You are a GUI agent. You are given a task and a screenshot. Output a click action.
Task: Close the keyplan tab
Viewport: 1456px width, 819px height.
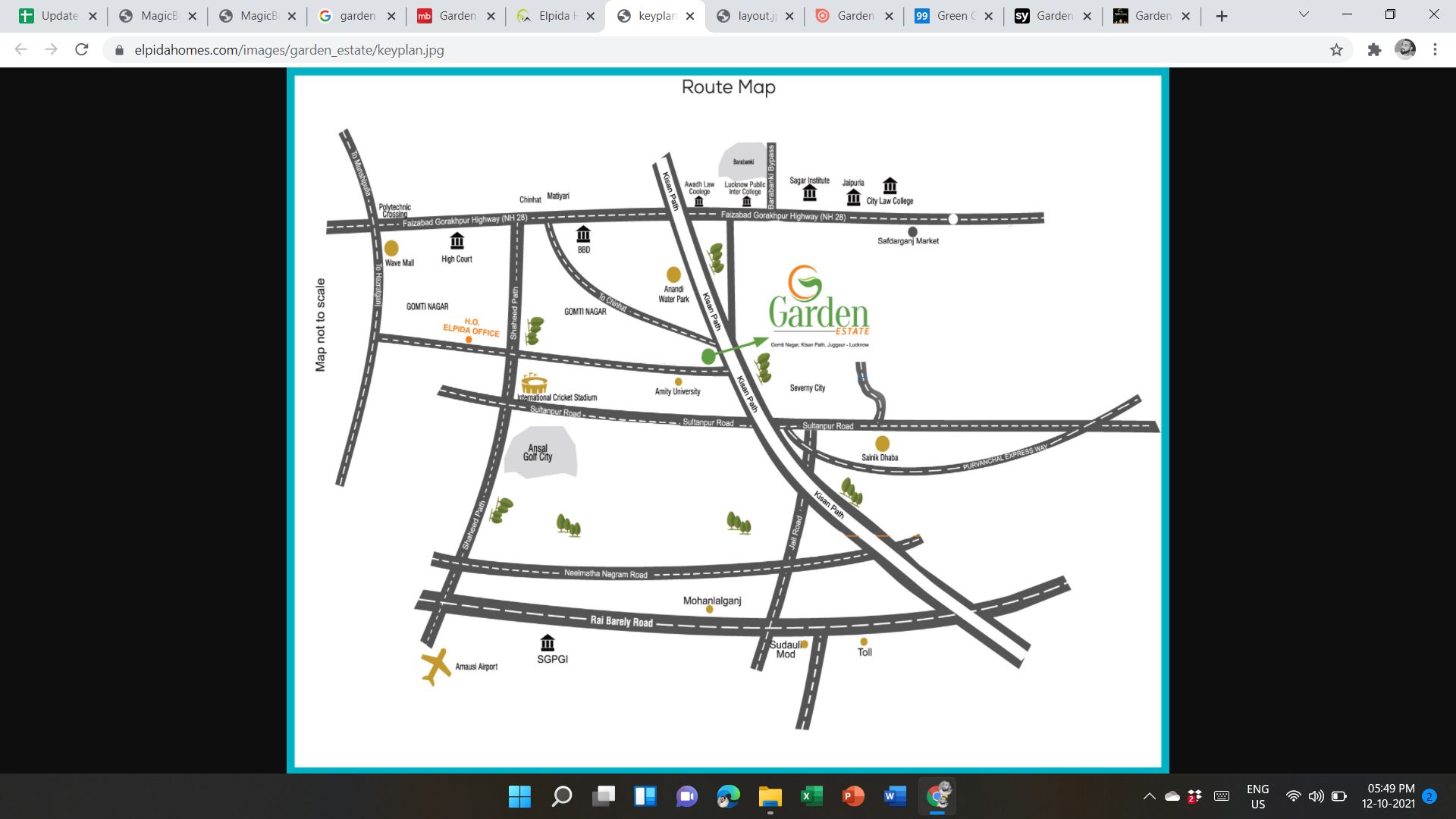690,16
